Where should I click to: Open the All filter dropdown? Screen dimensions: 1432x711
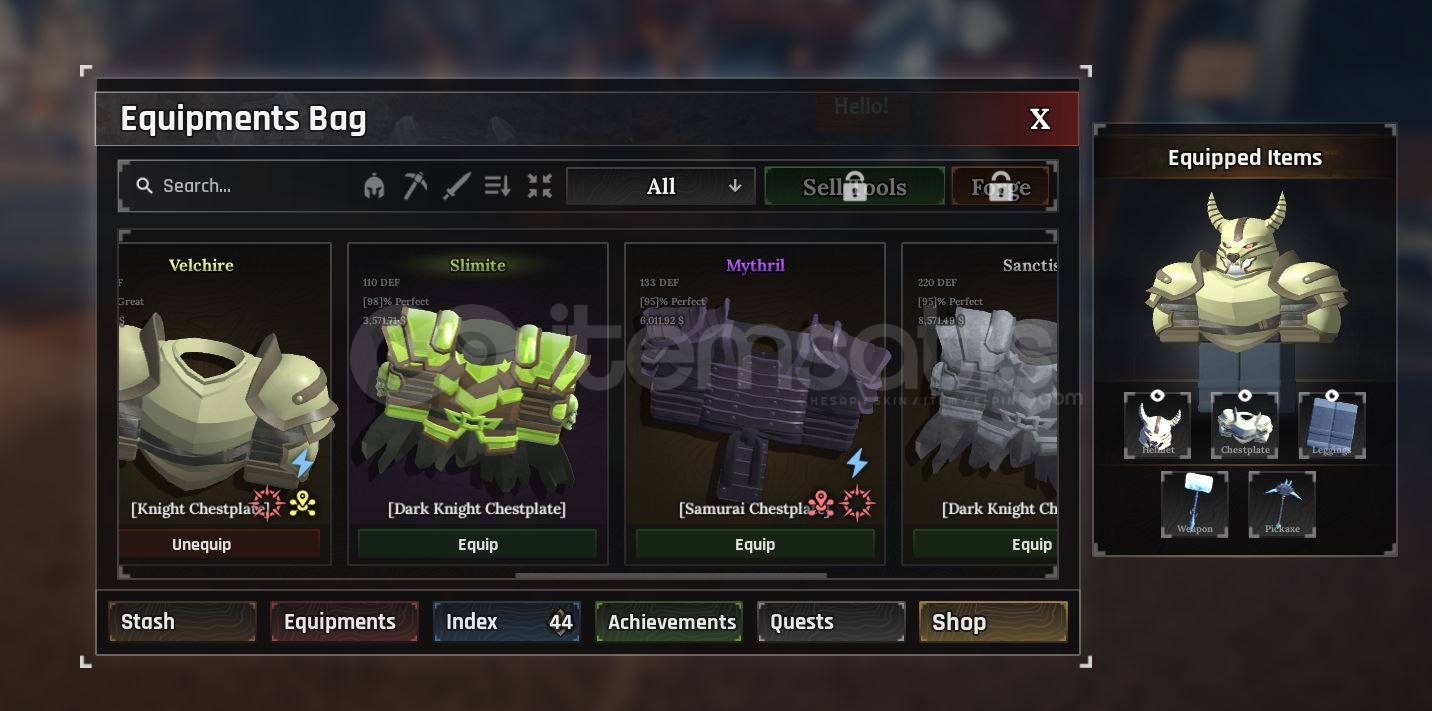point(661,186)
